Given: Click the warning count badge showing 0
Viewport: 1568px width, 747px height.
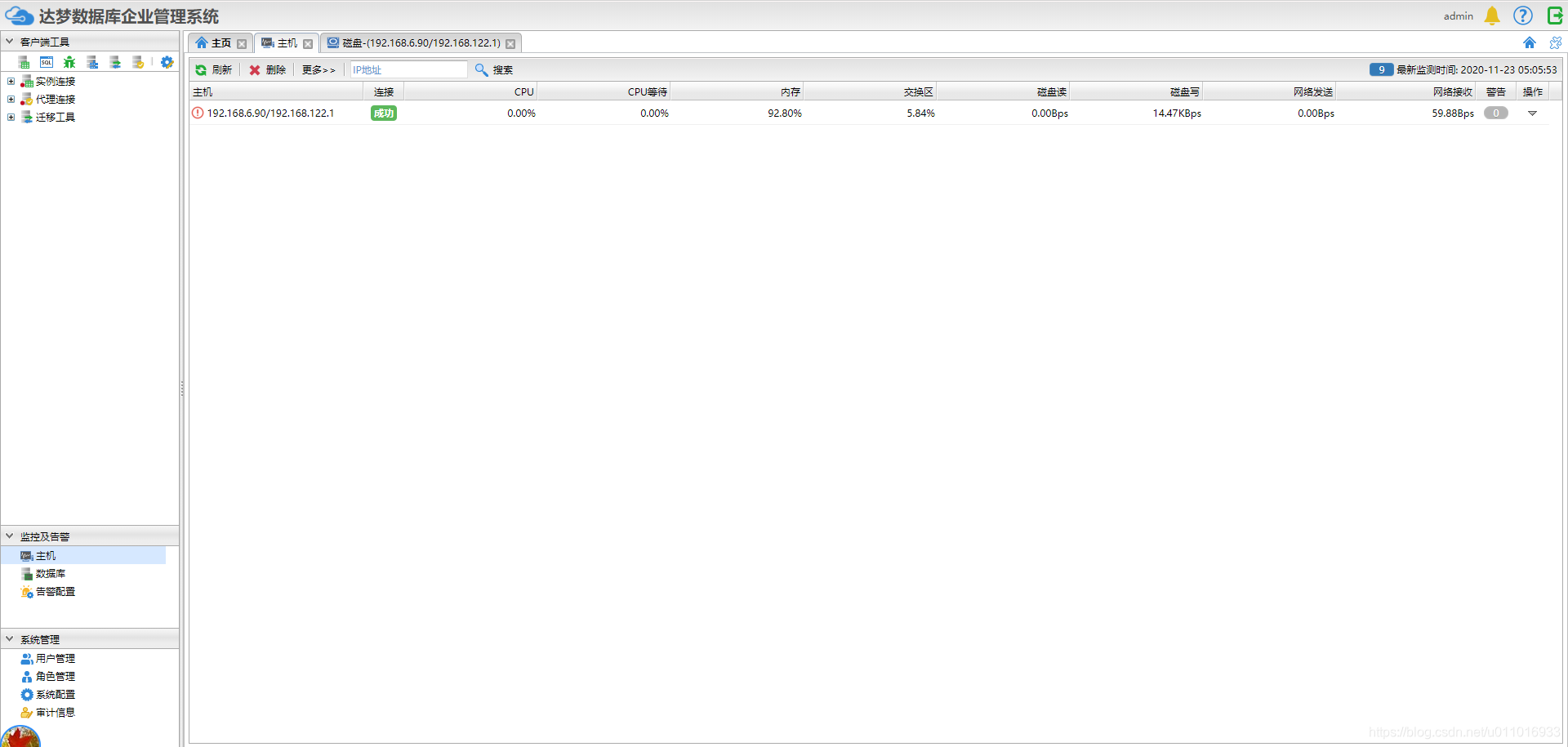Looking at the screenshot, I should [x=1496, y=113].
